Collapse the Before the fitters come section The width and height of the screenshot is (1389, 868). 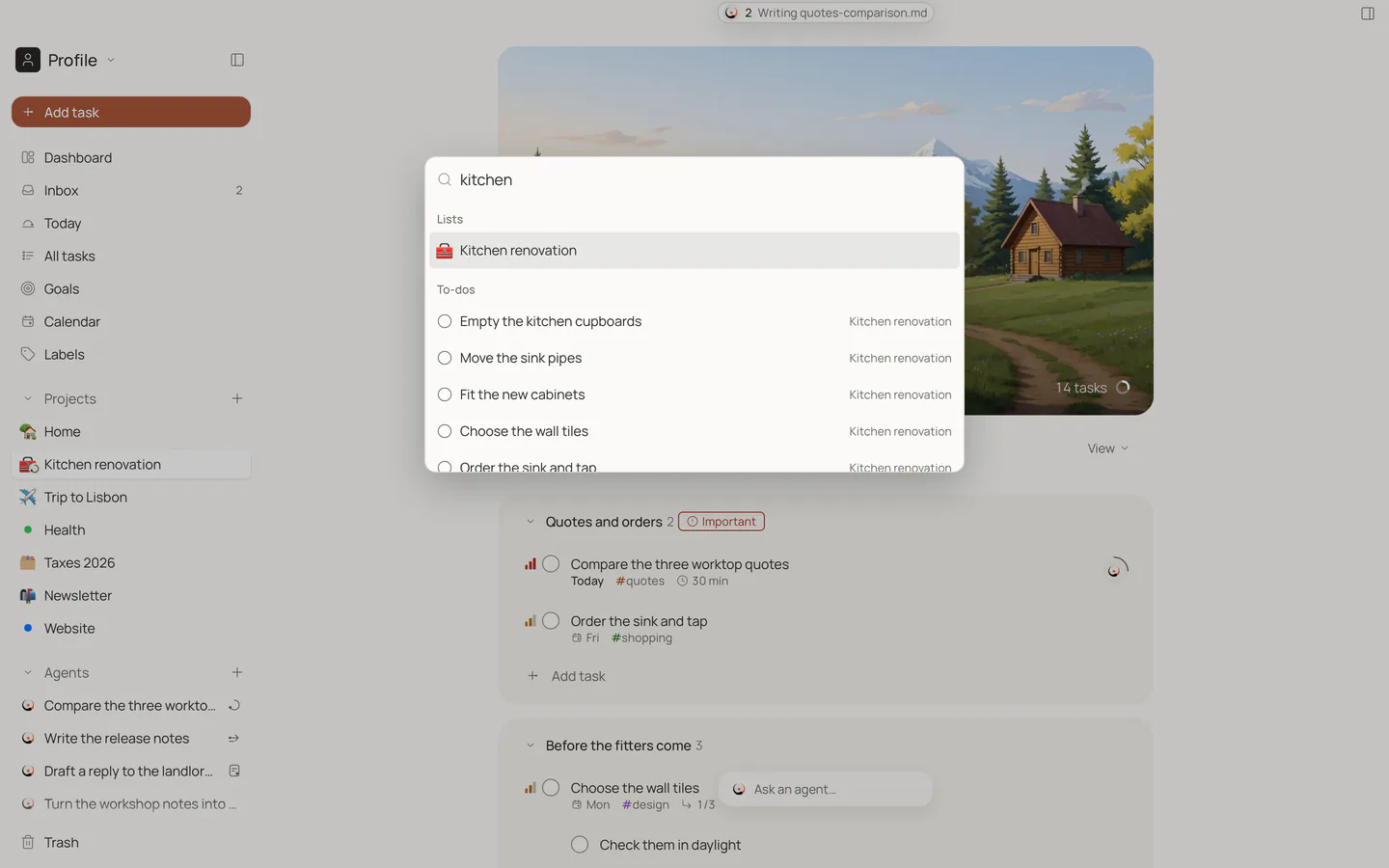tap(530, 746)
